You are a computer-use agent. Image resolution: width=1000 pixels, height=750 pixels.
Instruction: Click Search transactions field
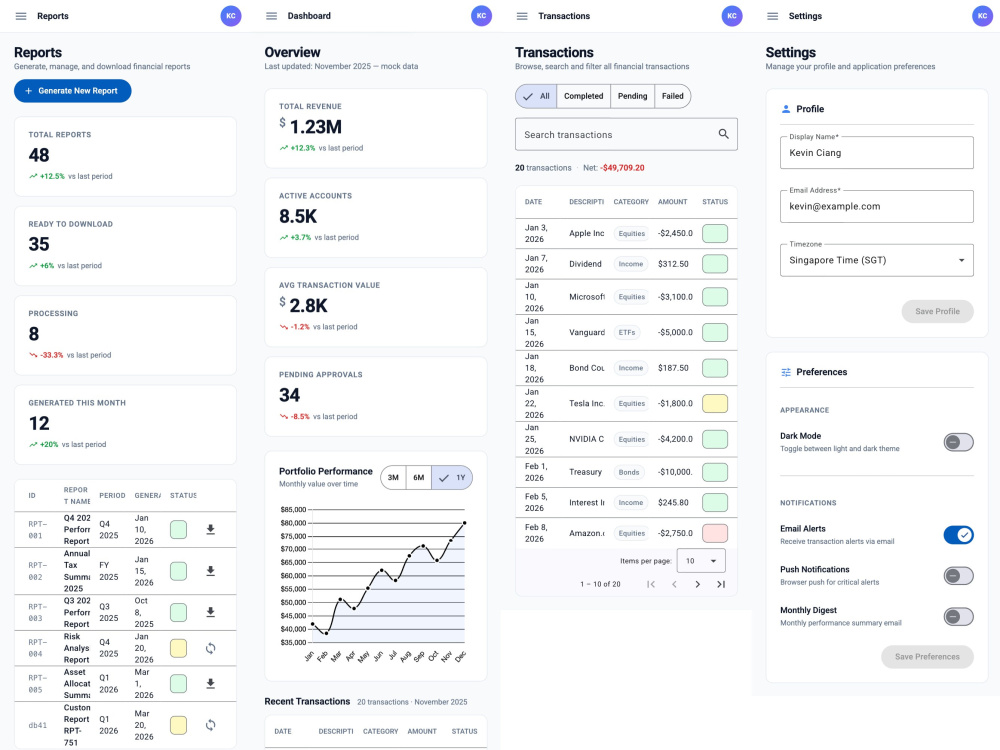click(626, 135)
